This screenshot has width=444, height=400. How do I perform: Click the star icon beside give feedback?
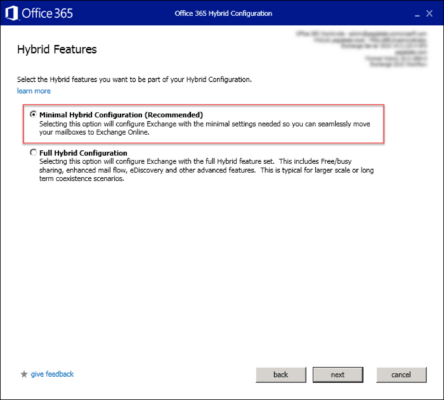[x=24, y=374]
